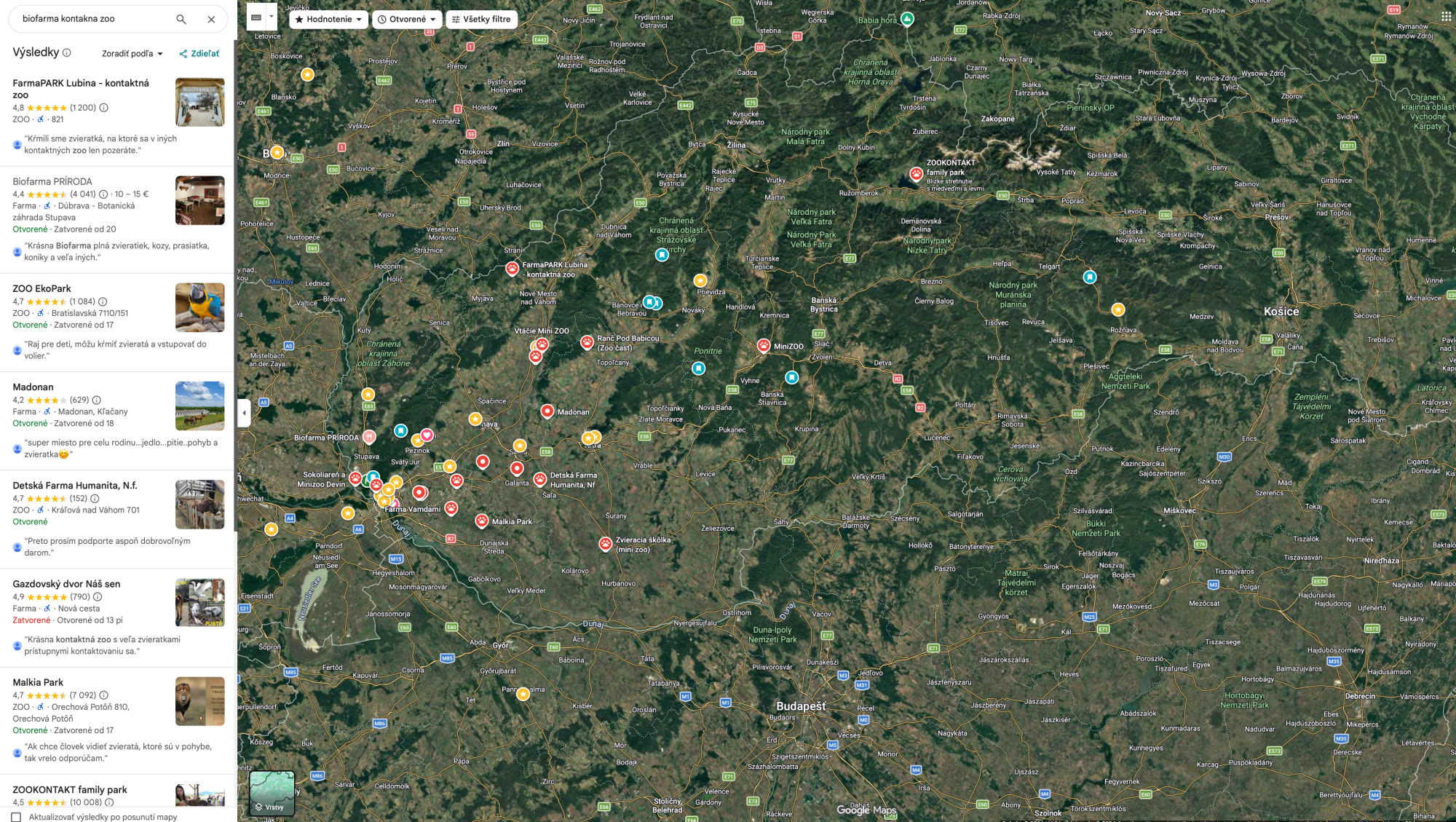Expand the Zoradiť podľa sort dropdown
The image size is (1456, 822).
tap(132, 54)
